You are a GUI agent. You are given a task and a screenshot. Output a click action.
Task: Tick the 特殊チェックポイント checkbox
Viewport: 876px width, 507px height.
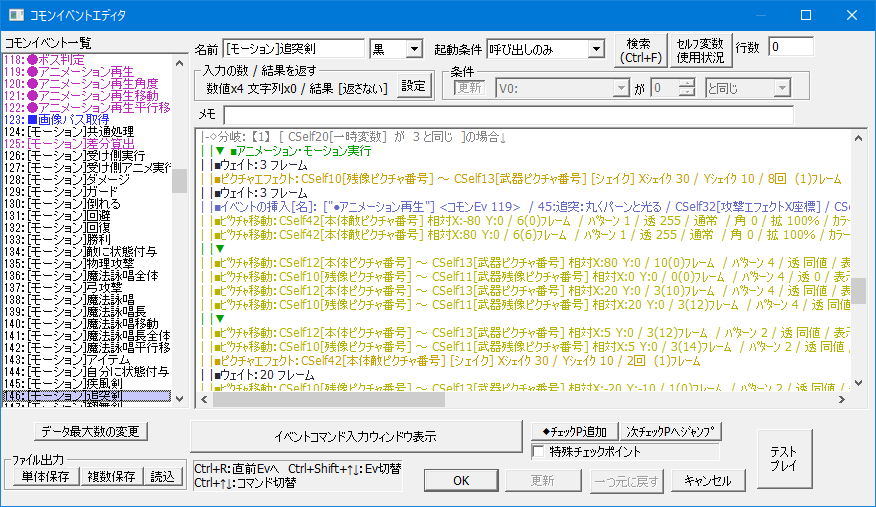(x=539, y=452)
